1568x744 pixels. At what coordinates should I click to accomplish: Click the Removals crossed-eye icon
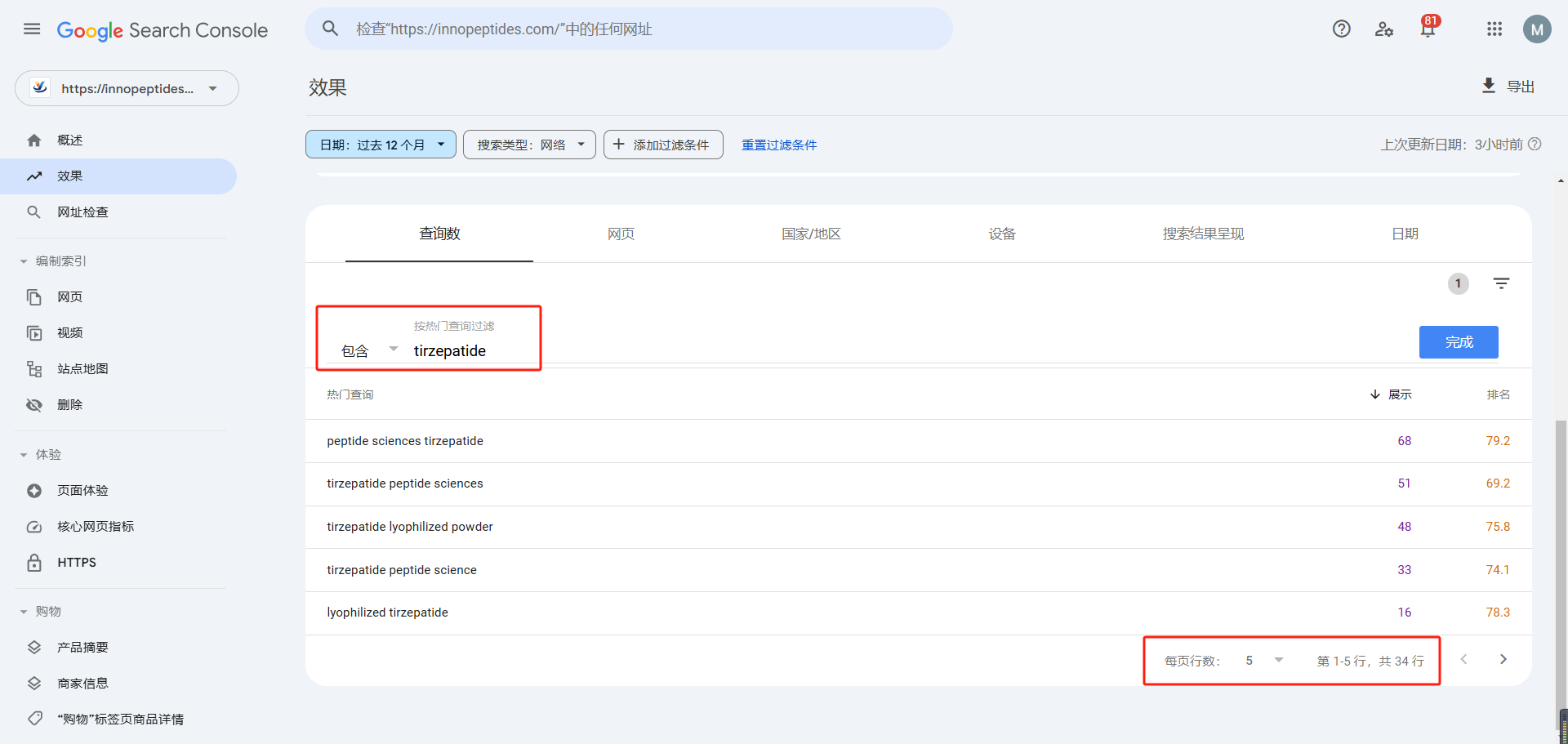click(34, 405)
